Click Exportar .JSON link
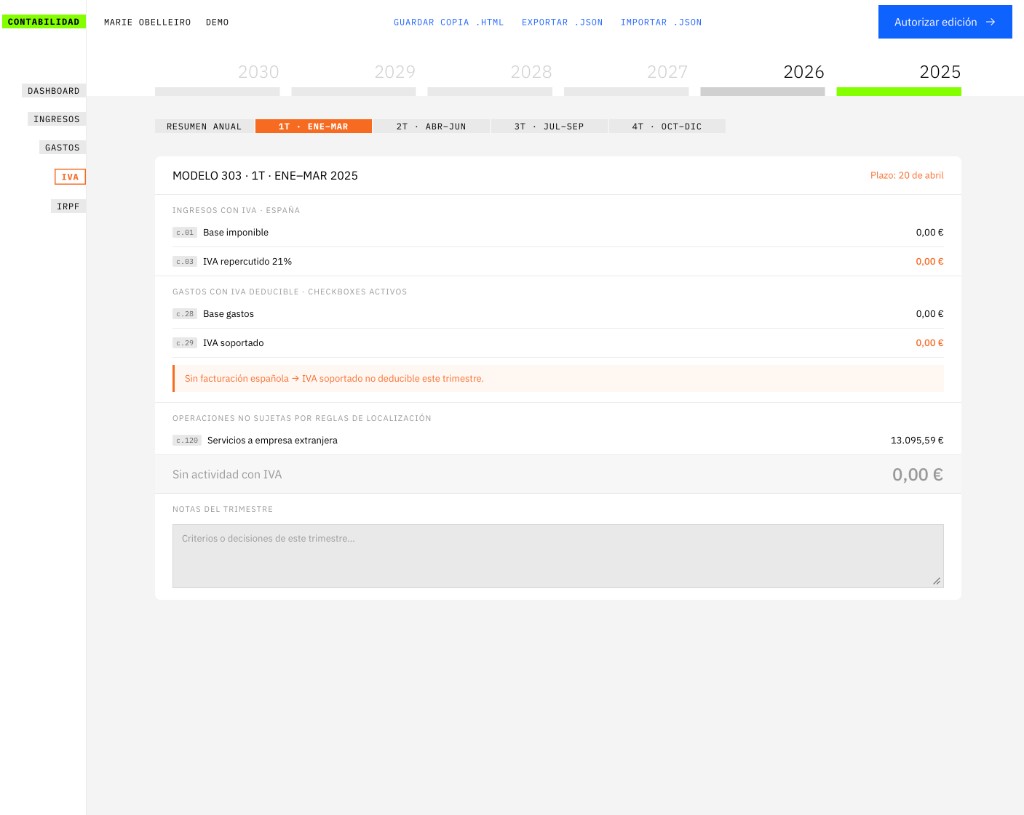This screenshot has height=815, width=1024. coord(562,22)
